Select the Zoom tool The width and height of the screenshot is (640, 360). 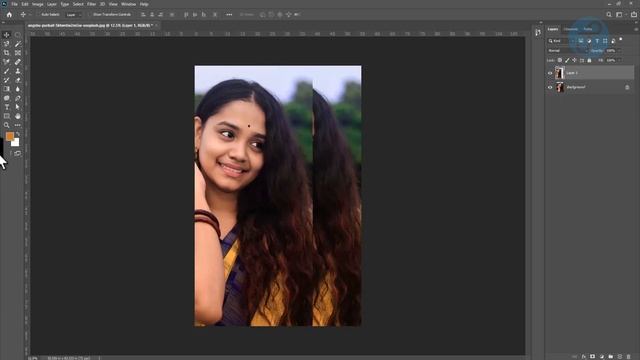pyautogui.click(x=7, y=125)
